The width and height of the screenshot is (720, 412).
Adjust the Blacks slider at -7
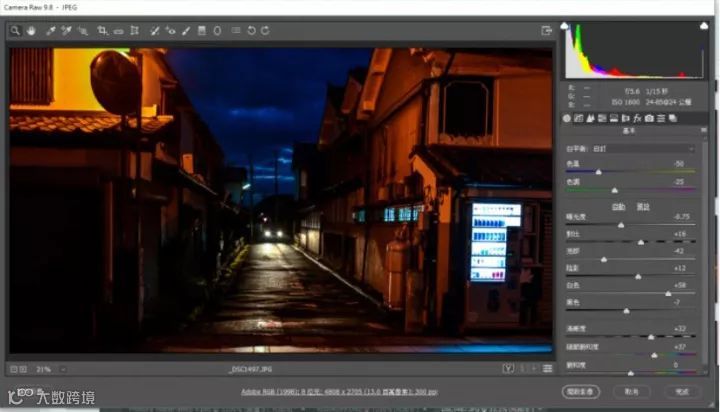[626, 311]
